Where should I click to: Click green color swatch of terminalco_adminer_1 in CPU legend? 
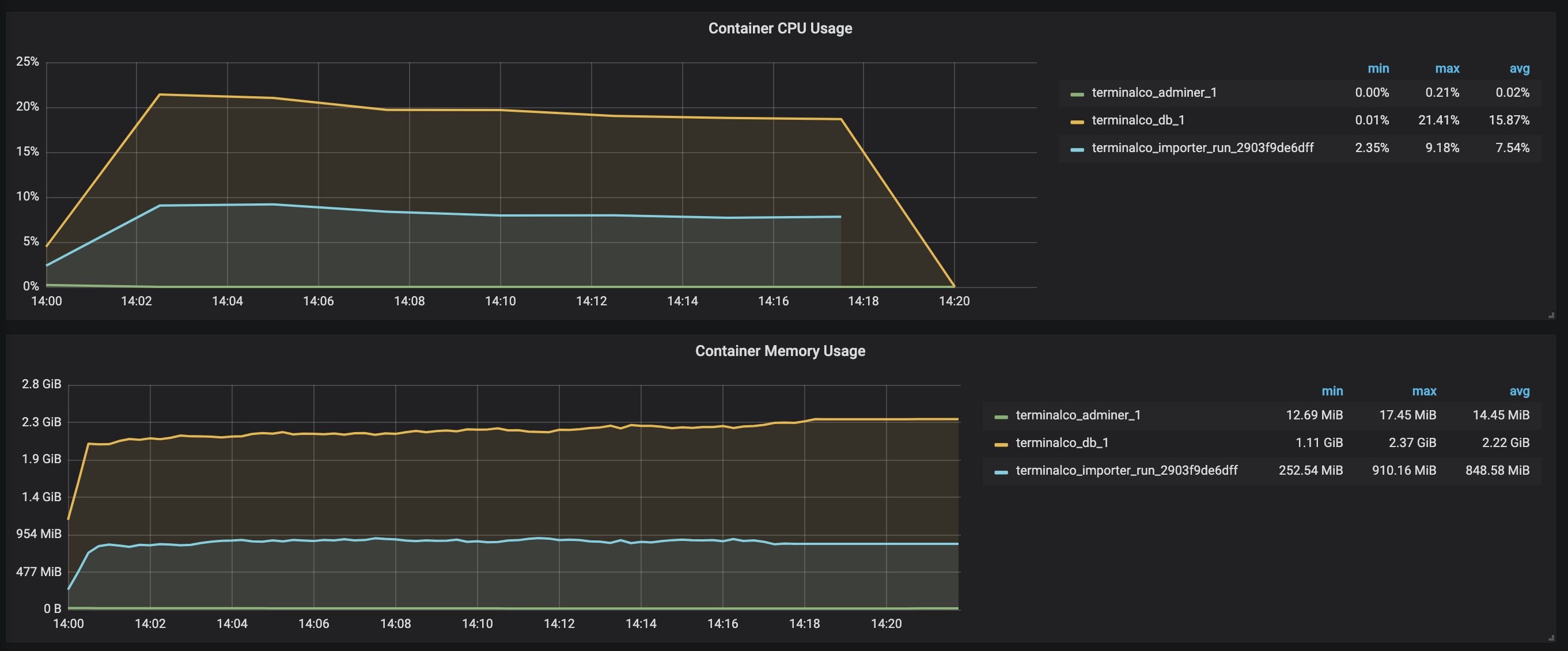point(1077,94)
